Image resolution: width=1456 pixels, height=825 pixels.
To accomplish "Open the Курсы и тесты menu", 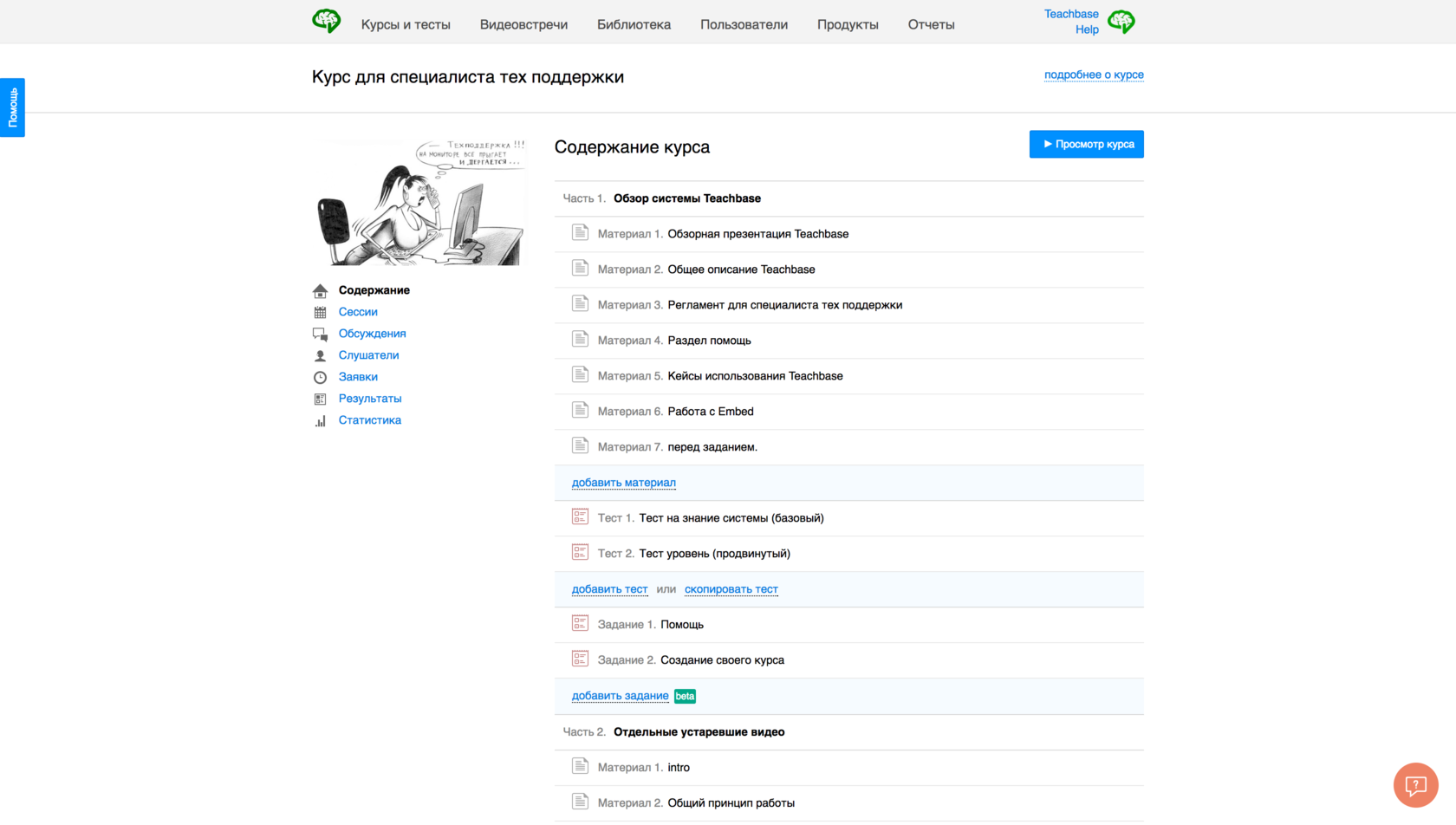I will pyautogui.click(x=406, y=24).
